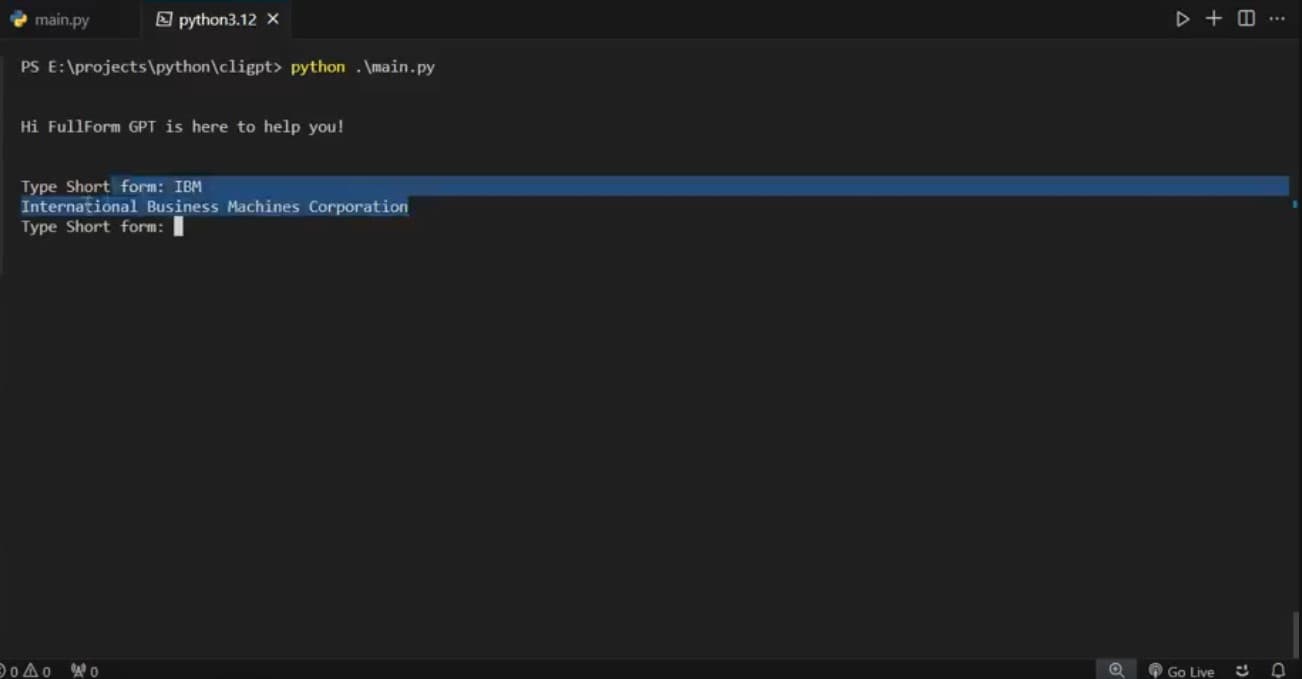Close the python3.12 terminal tab
This screenshot has width=1302, height=679.
point(273,19)
